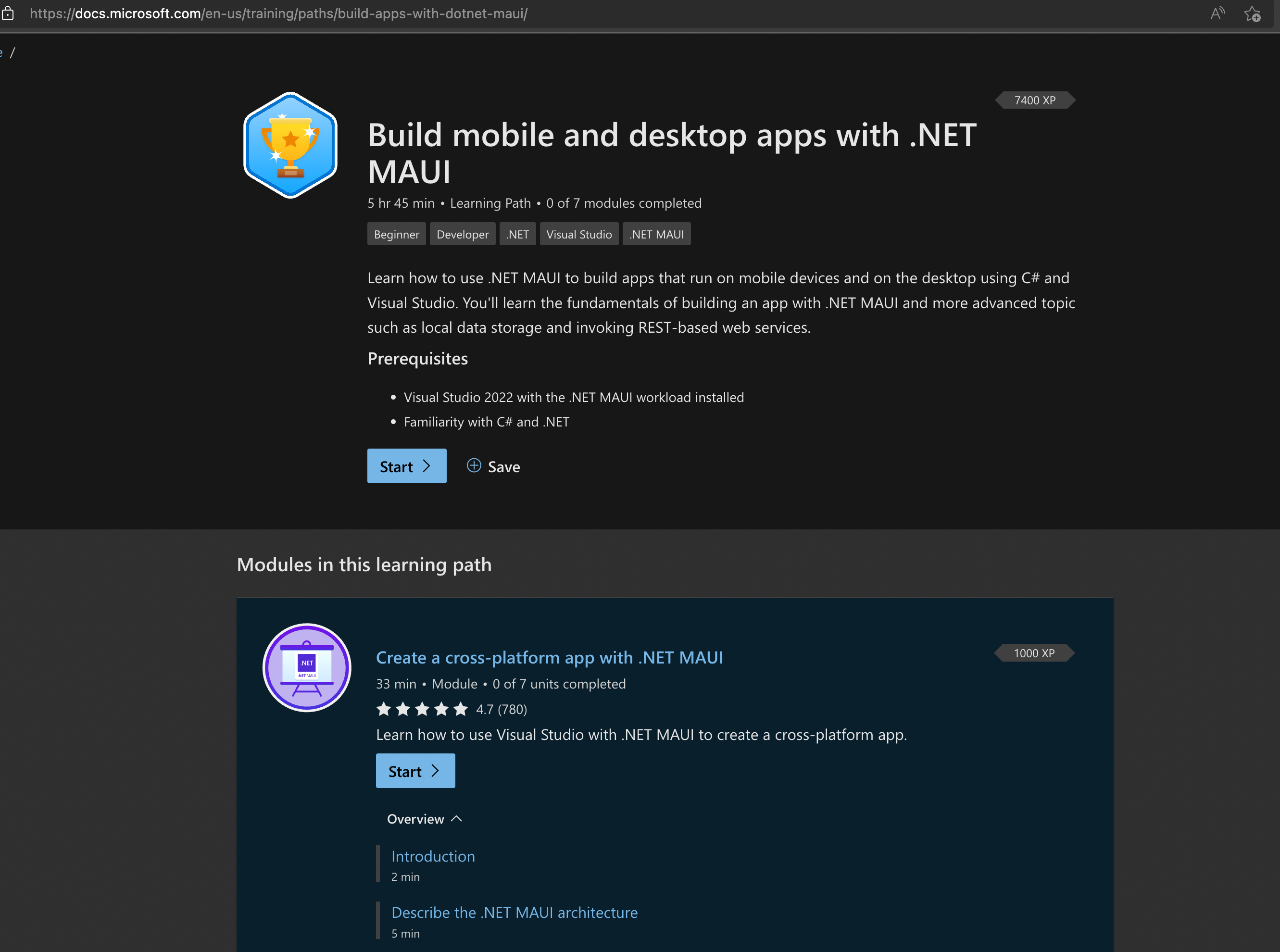Open the Read Aloud icon in address bar
The height and width of the screenshot is (952, 1280).
[x=1217, y=13]
